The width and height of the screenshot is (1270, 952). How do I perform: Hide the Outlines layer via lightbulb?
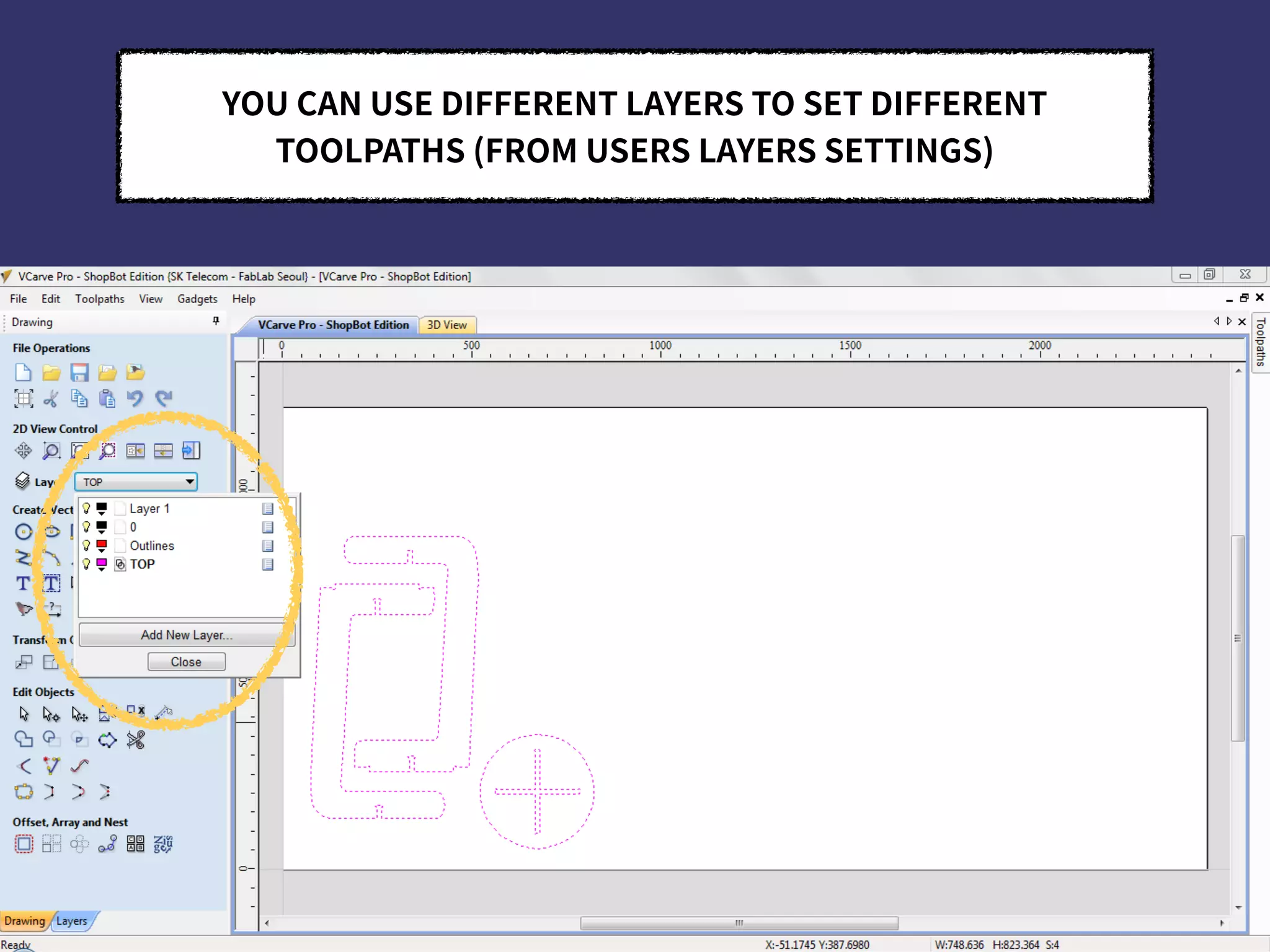click(87, 545)
